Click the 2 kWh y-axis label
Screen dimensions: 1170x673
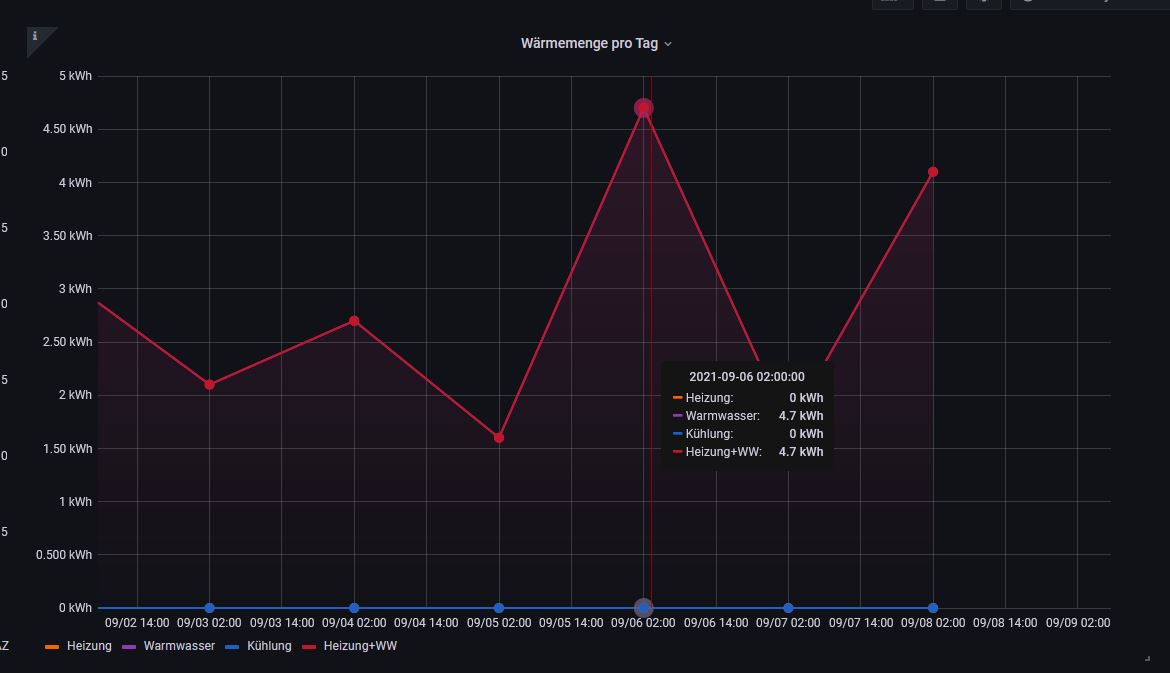point(75,395)
